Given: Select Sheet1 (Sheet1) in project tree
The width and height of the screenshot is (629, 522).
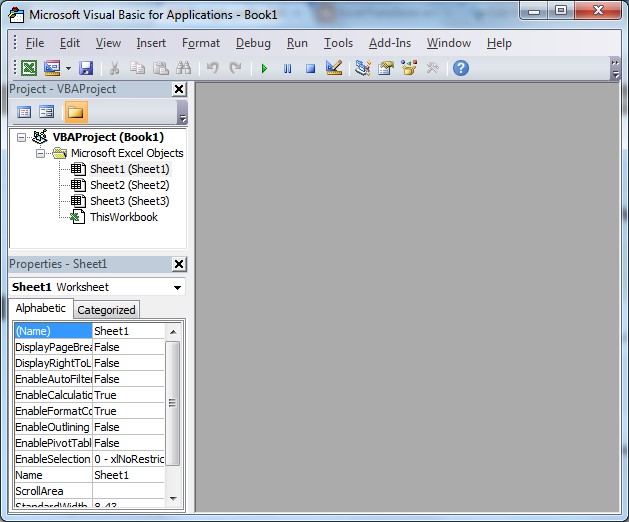Looking at the screenshot, I should [130, 169].
